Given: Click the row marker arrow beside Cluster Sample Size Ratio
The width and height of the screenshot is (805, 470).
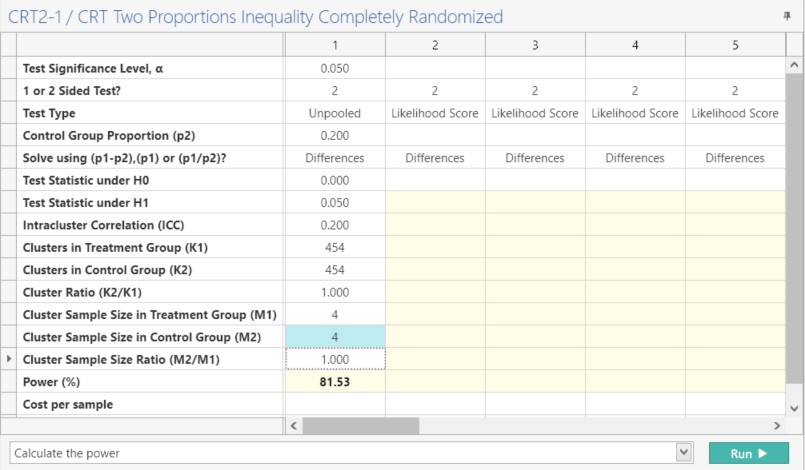Looking at the screenshot, I should click(x=9, y=359).
